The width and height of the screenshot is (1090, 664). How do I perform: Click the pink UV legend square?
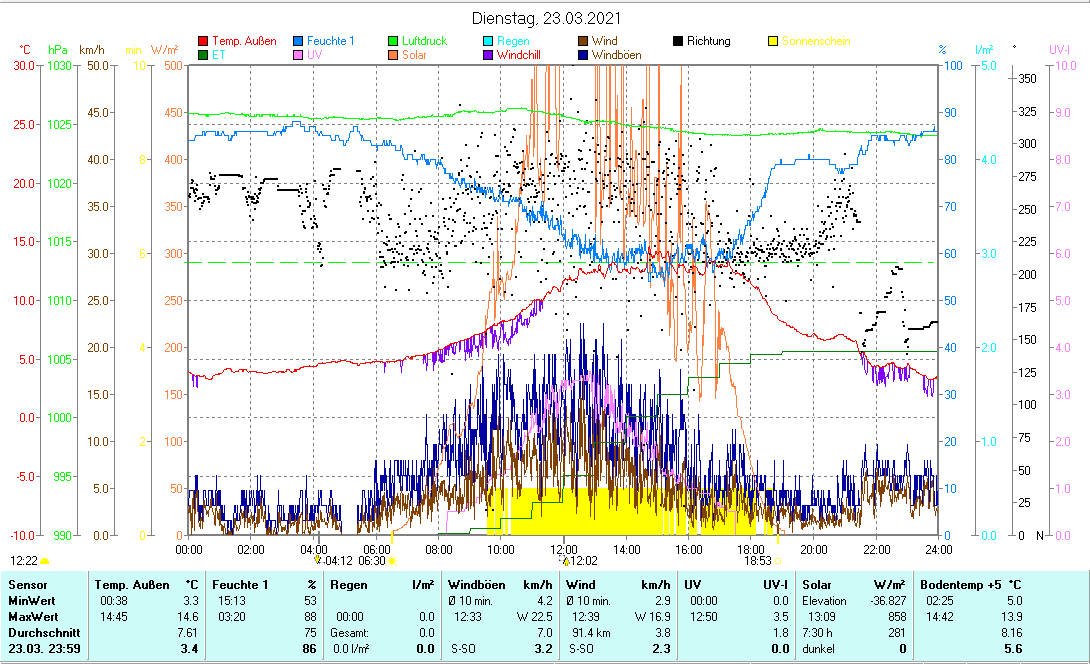tap(298, 55)
